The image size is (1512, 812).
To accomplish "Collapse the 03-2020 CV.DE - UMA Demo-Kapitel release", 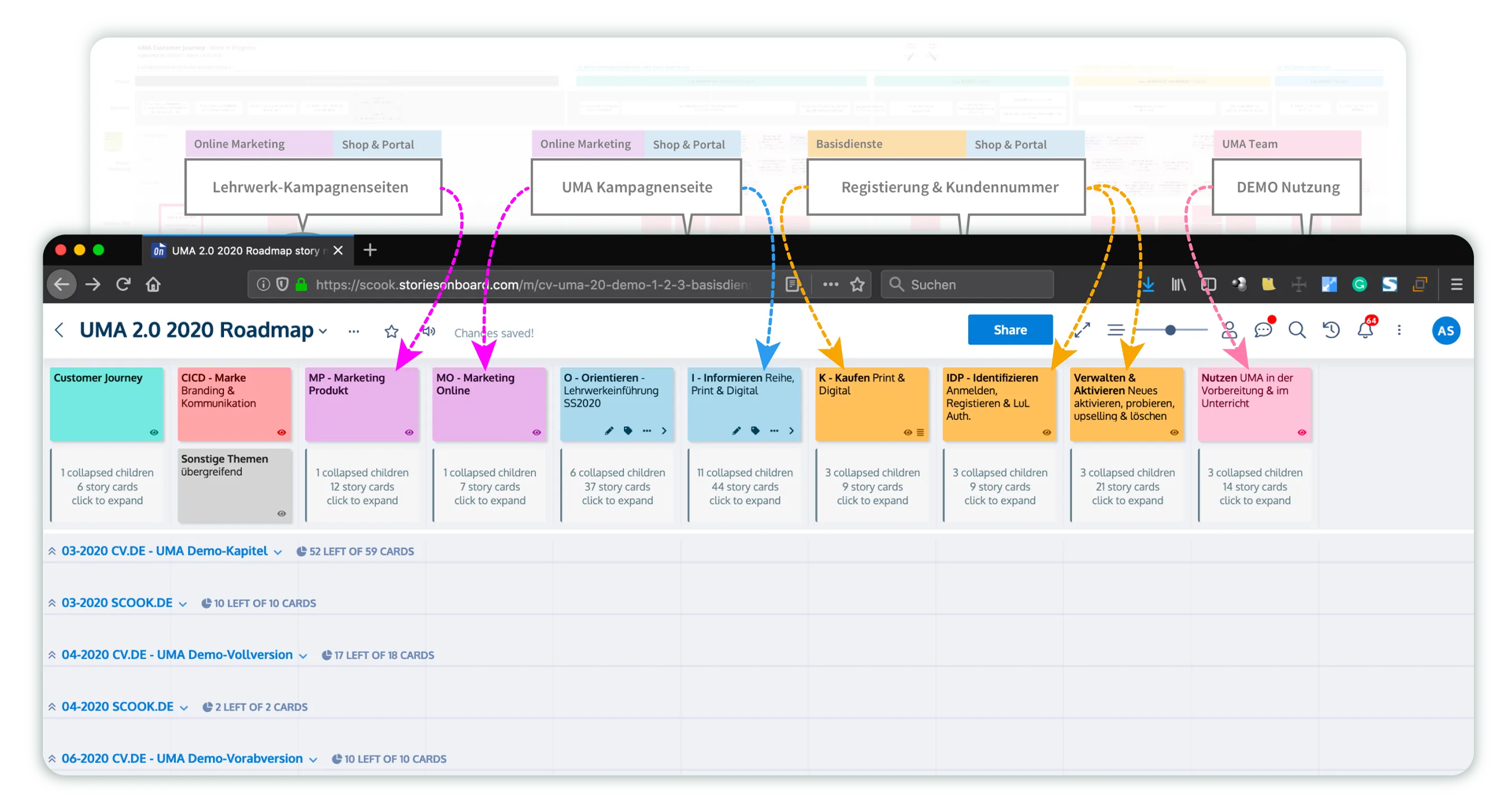I will tap(52, 550).
